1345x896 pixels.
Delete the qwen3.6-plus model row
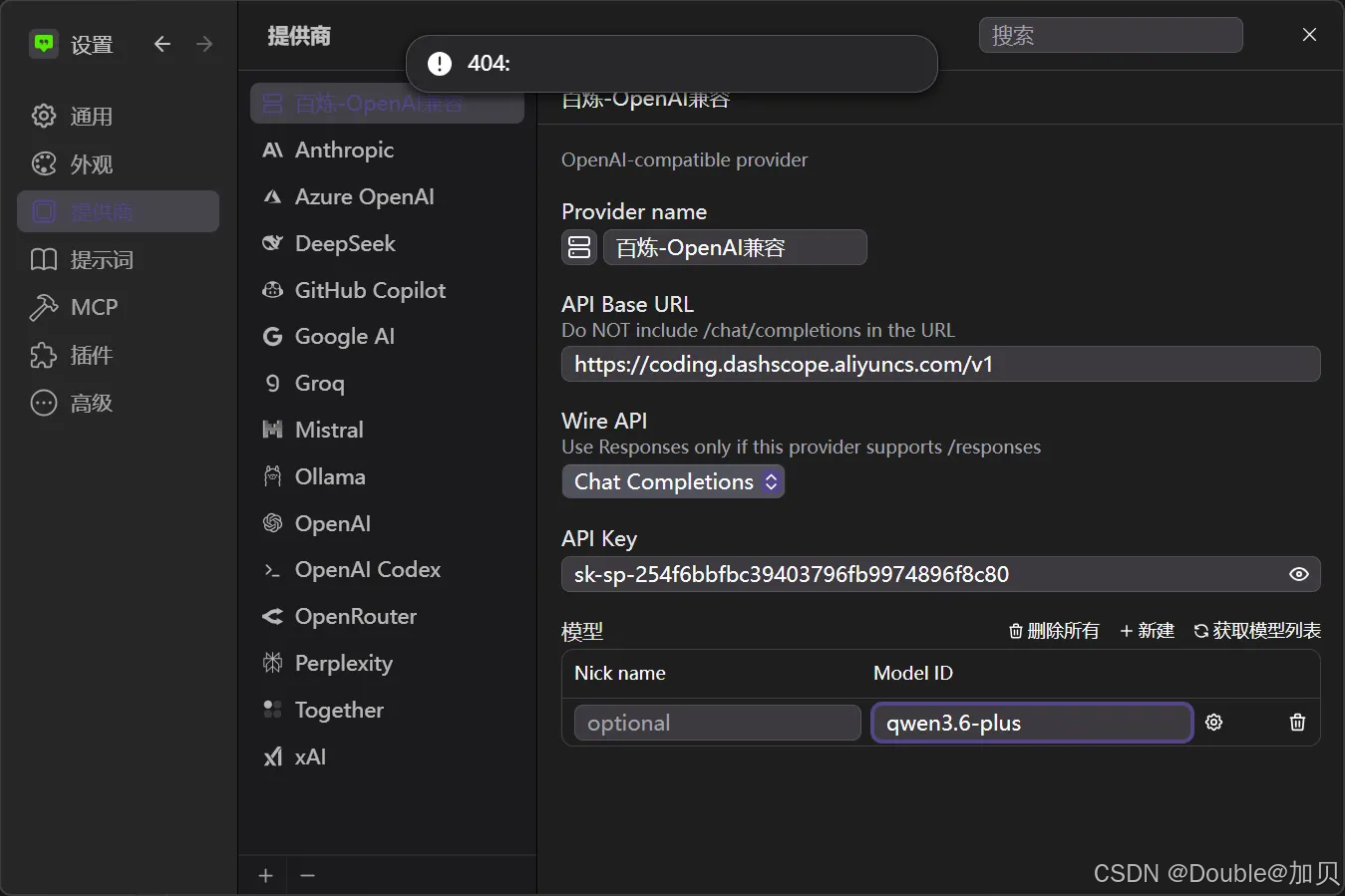pos(1297,723)
